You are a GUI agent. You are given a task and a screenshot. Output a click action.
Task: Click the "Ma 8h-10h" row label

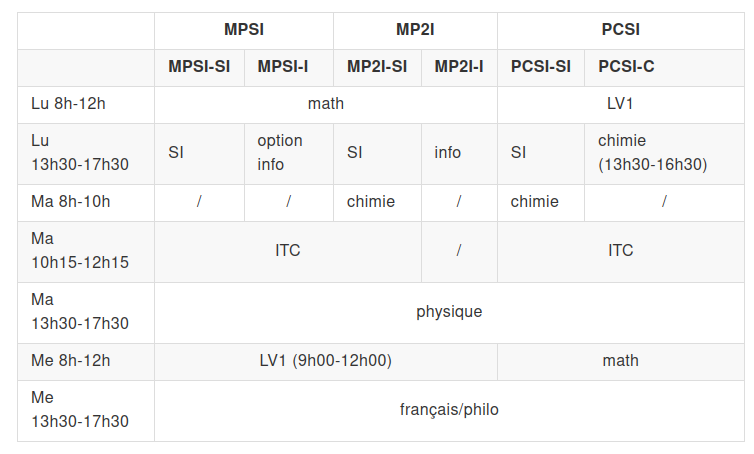coord(71,202)
